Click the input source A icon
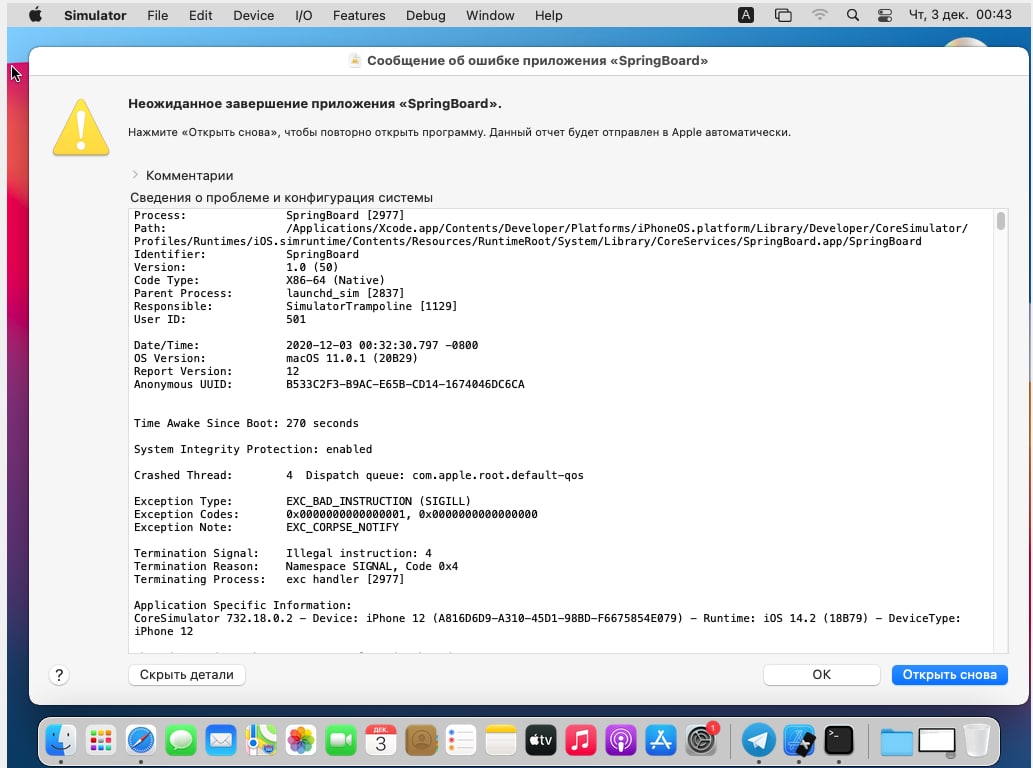The image size is (1033, 768). [x=745, y=15]
